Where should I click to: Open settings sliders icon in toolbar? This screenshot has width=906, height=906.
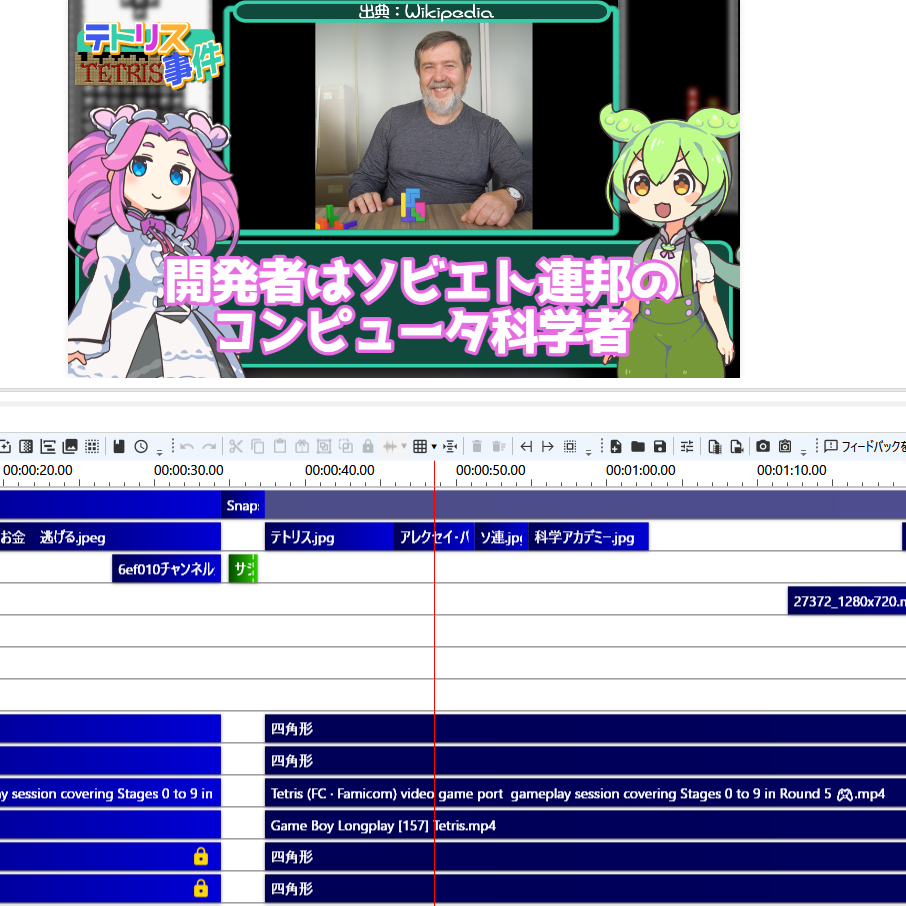click(687, 446)
